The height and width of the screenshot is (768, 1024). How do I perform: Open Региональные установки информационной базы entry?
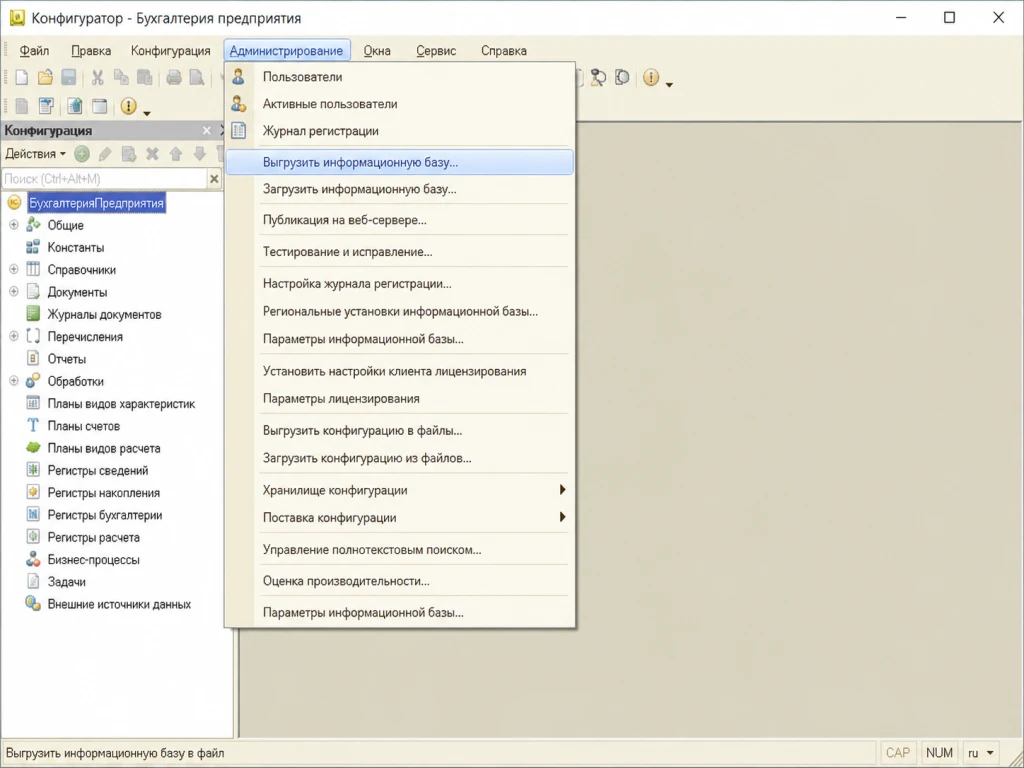400,312
